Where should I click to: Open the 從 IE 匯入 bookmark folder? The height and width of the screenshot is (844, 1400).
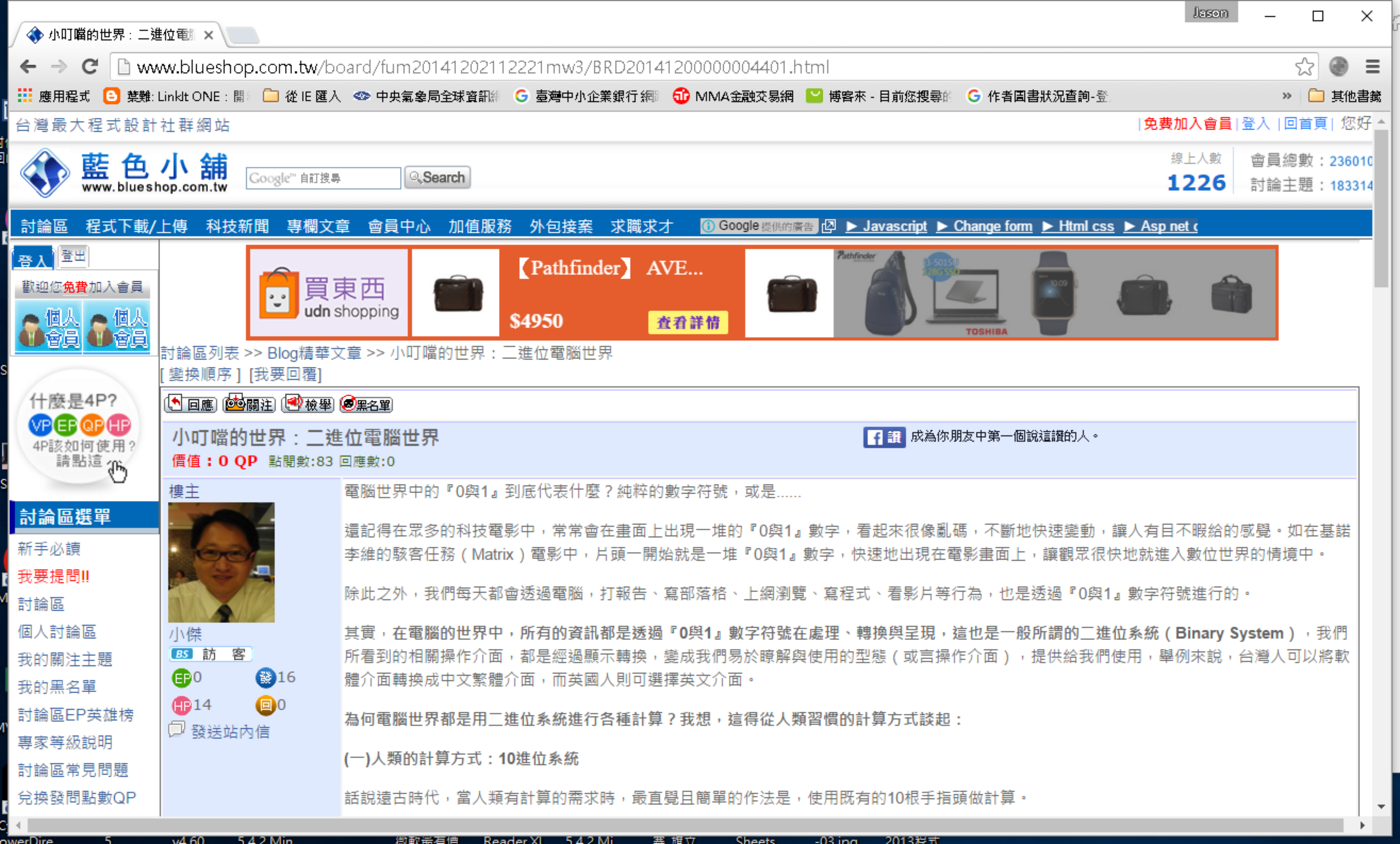coord(302,96)
